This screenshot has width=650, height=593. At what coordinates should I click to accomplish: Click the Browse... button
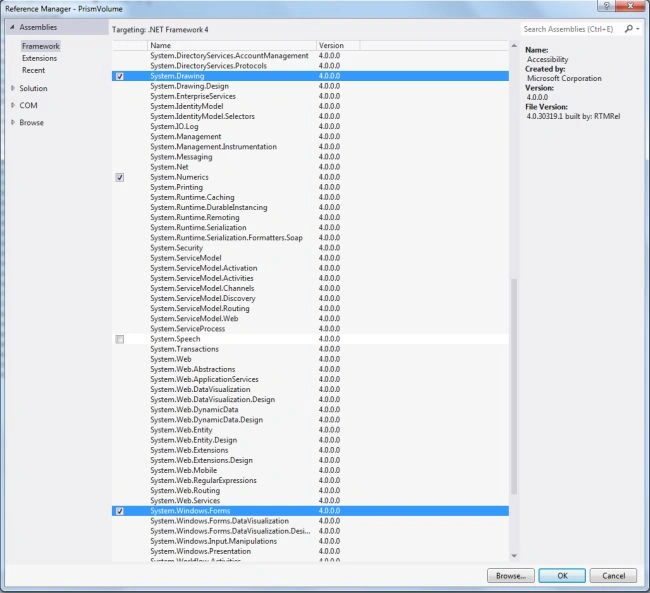coord(511,576)
